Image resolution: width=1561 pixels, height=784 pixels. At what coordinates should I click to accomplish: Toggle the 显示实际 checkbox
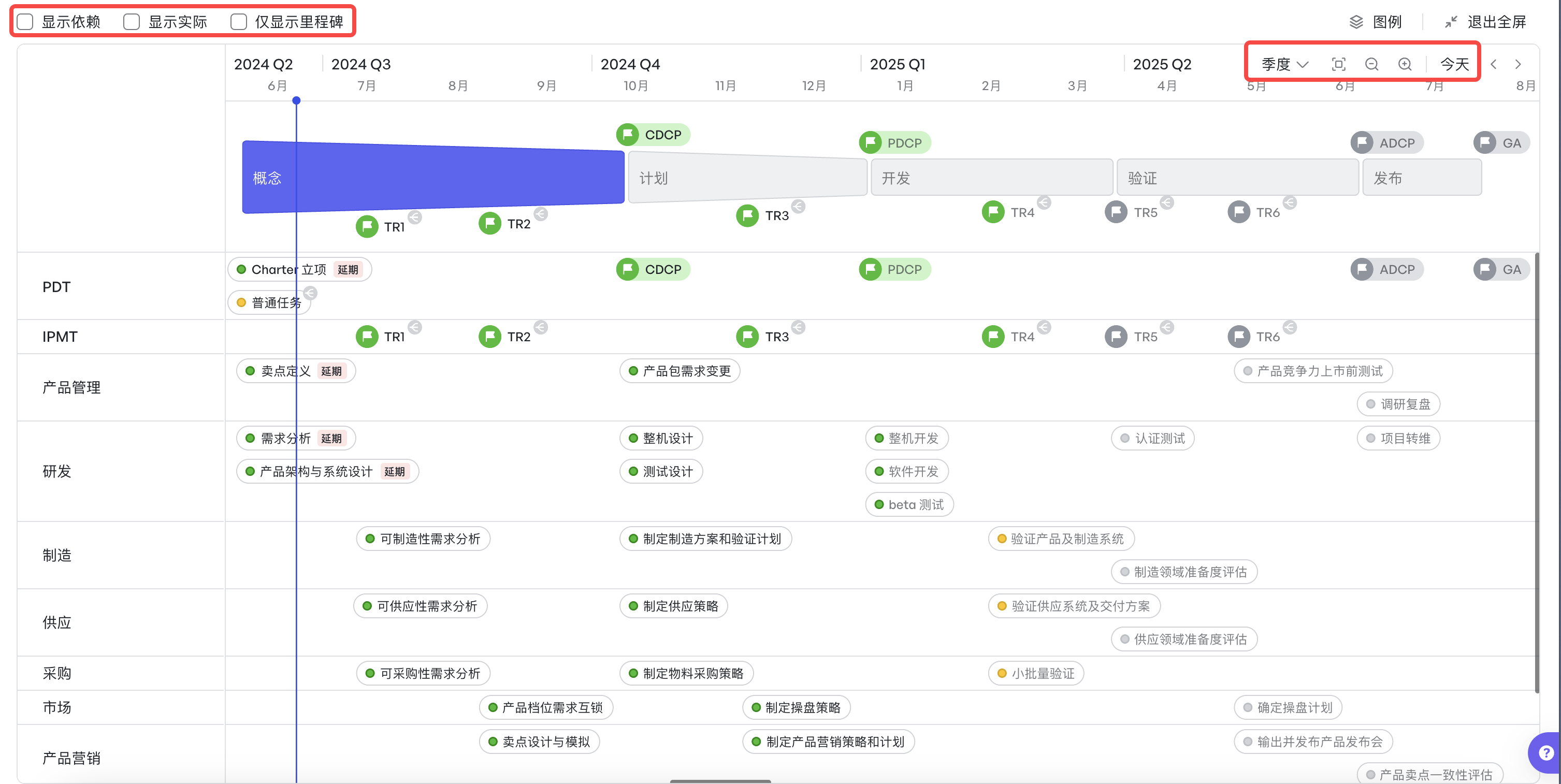tap(132, 22)
